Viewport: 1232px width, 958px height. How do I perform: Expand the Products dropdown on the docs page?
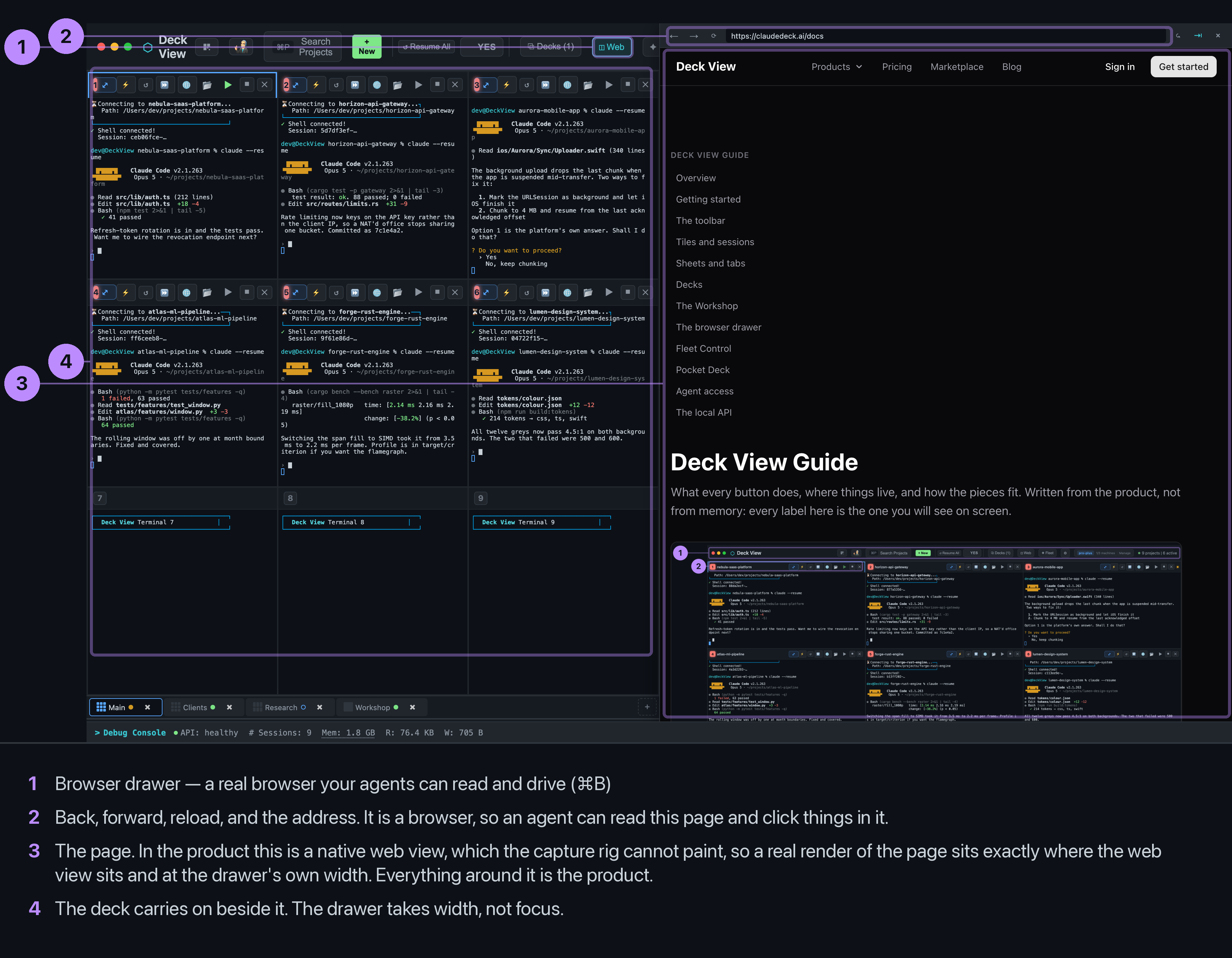point(836,67)
